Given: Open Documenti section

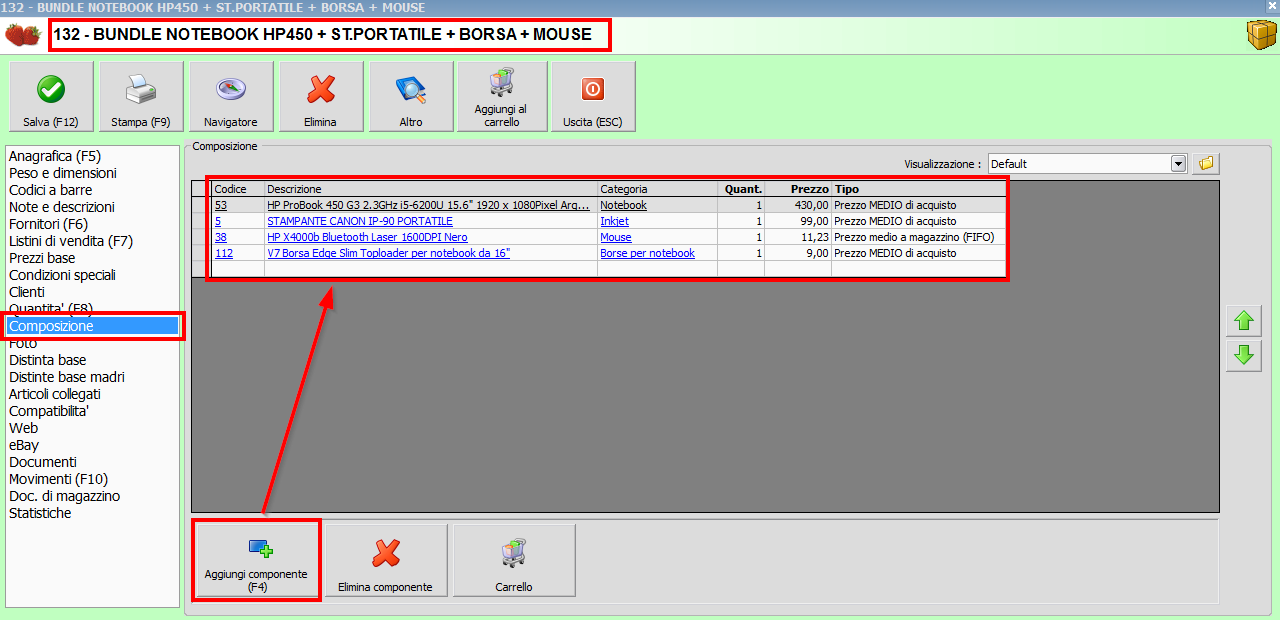Looking at the screenshot, I should (x=43, y=462).
